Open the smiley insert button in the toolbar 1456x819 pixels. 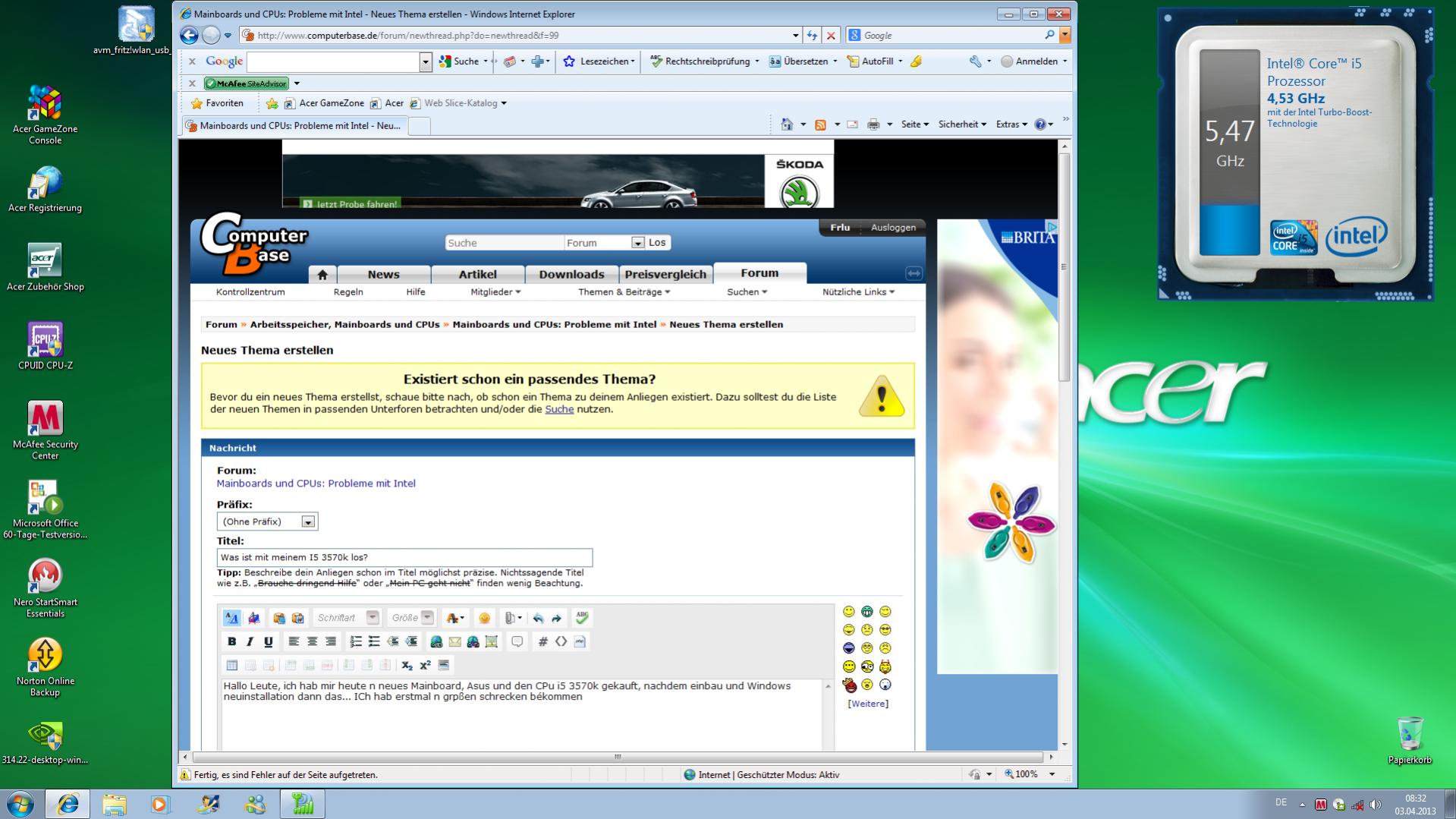484,618
